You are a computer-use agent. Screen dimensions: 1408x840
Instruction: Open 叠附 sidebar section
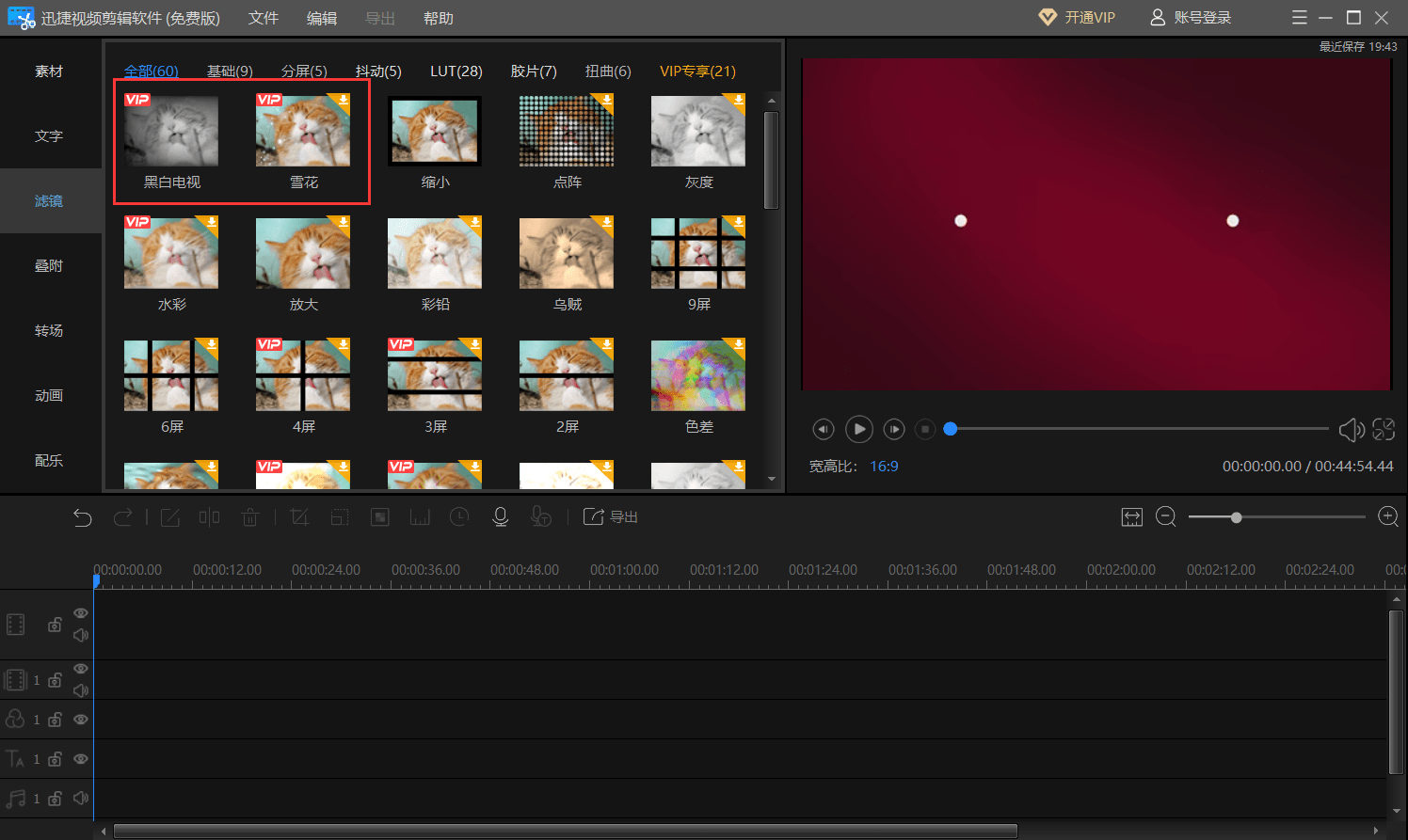coord(49,266)
